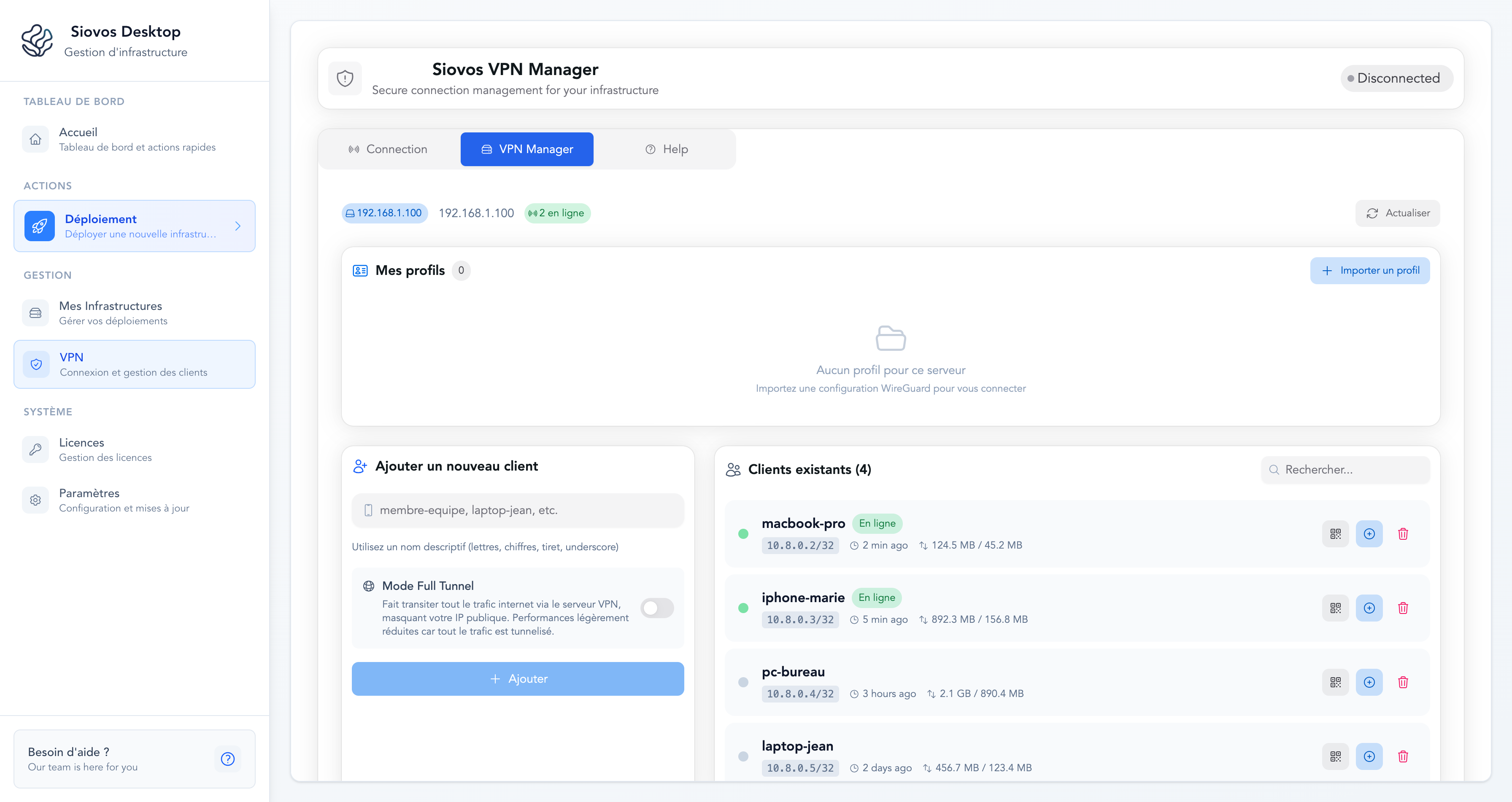Expand the Déploiement chevron arrow

click(238, 226)
